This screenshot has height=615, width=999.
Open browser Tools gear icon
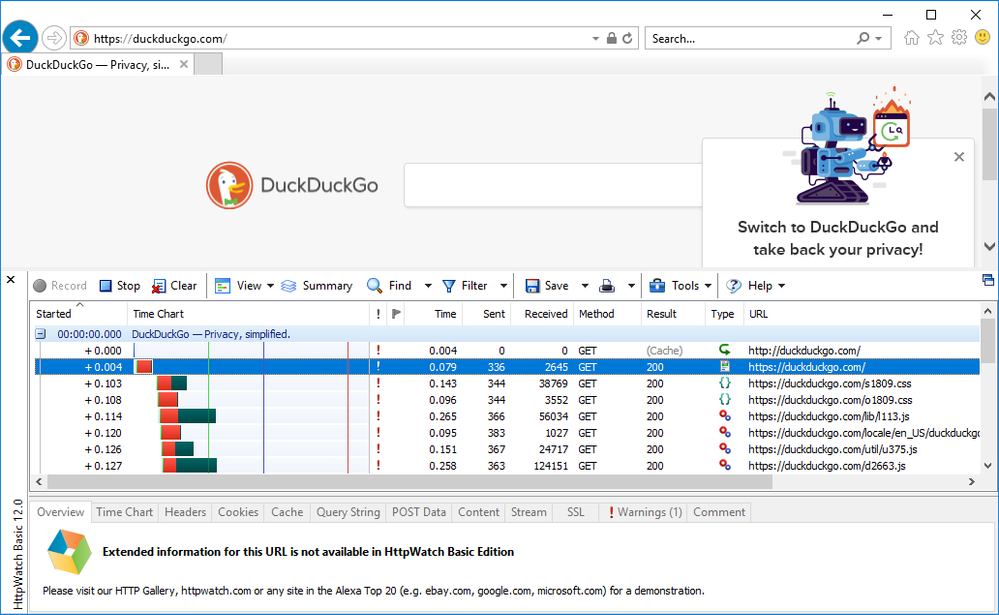959,38
